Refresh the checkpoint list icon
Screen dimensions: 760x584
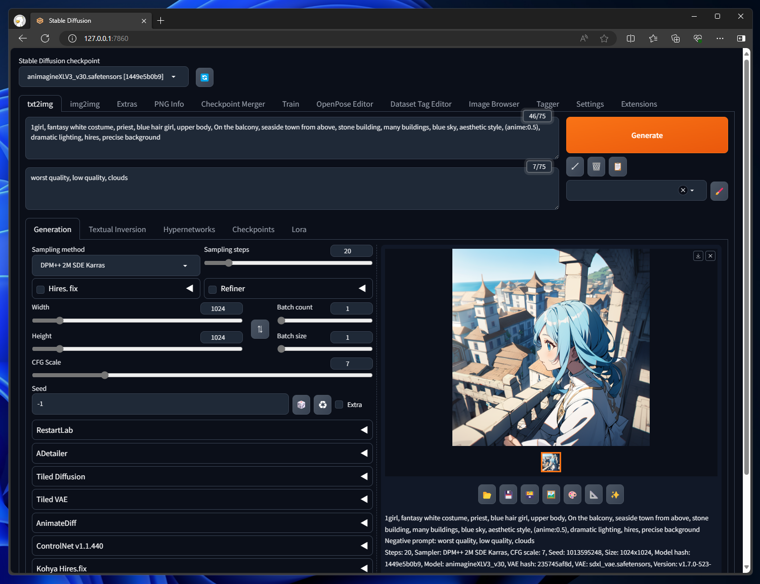[x=205, y=78]
